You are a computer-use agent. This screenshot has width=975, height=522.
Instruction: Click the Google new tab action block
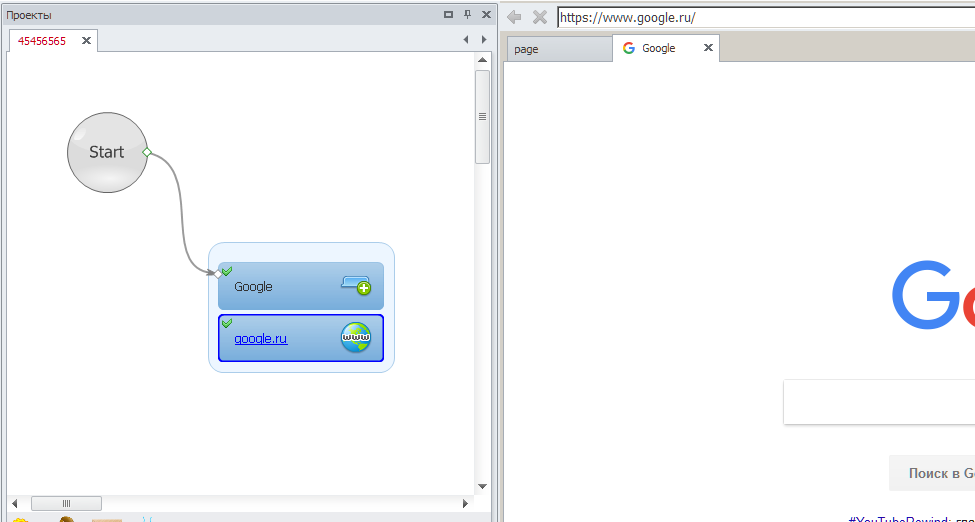point(301,286)
